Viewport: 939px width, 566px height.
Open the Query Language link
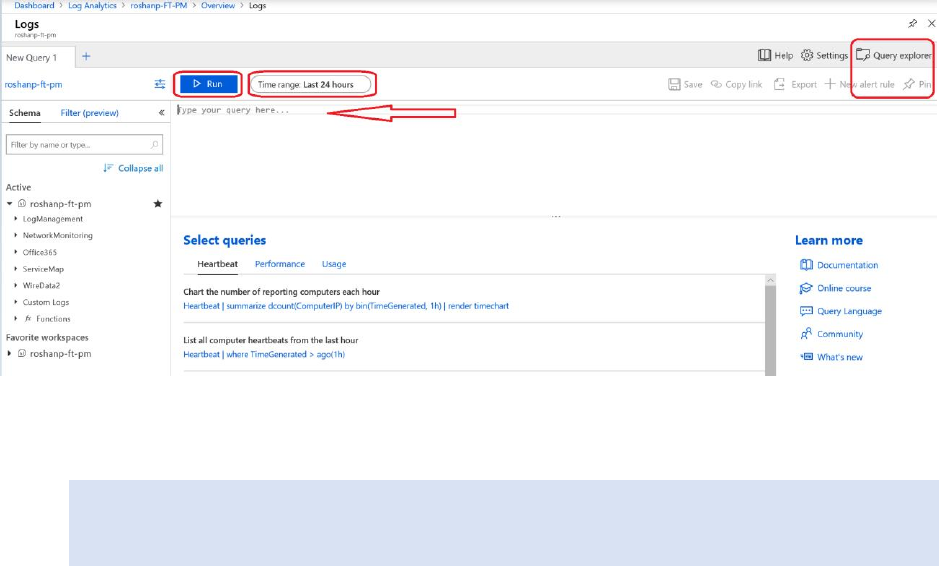point(849,311)
